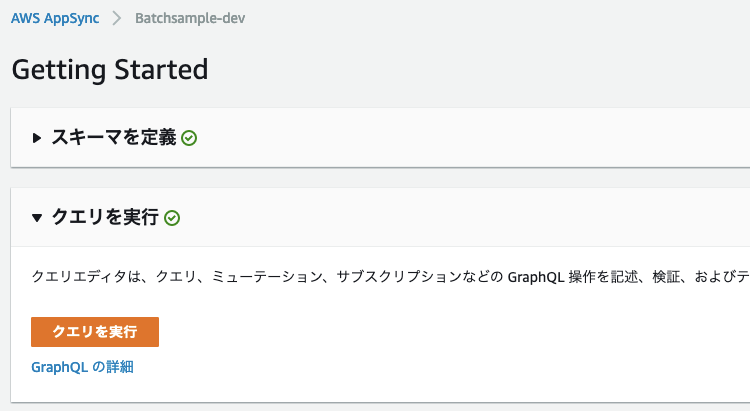The height and width of the screenshot is (411, 750).
Task: Click the breadcrumb chevron separator icon
Action: click(117, 18)
